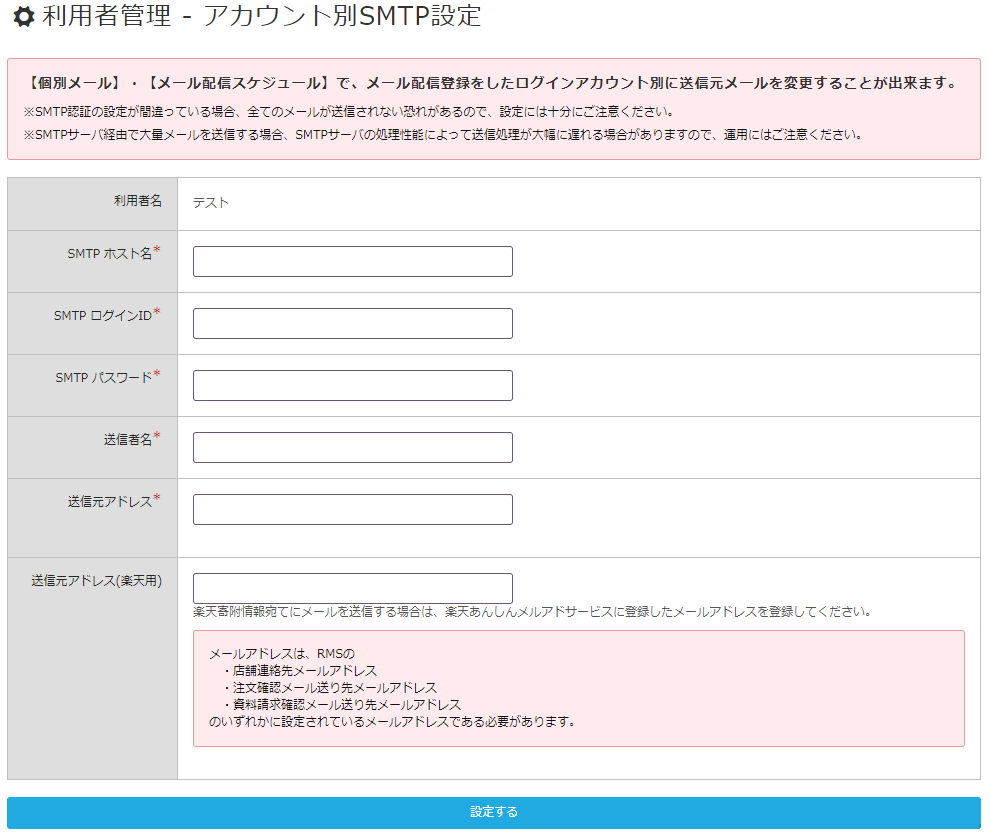
Task: Click the SMTP ホスト名 field label
Action: [109, 254]
